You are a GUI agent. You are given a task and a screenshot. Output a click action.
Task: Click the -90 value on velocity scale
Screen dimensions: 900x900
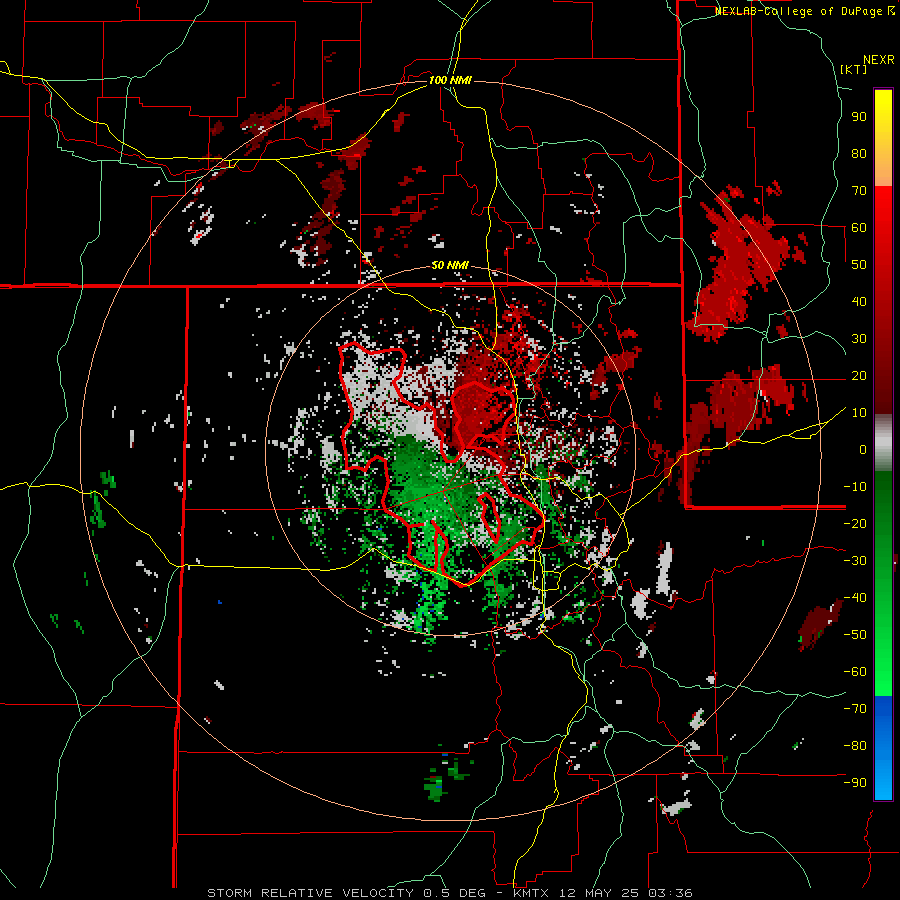[x=855, y=783]
